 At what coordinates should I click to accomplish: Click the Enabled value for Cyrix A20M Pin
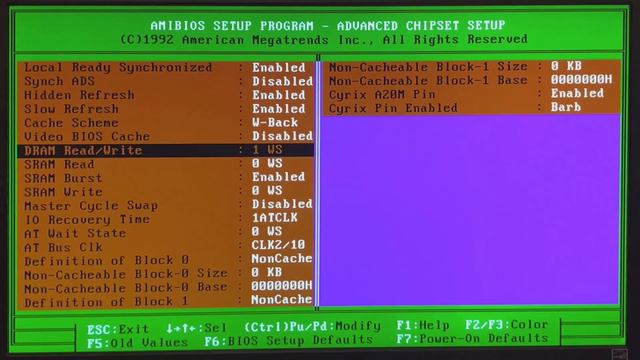578,93
